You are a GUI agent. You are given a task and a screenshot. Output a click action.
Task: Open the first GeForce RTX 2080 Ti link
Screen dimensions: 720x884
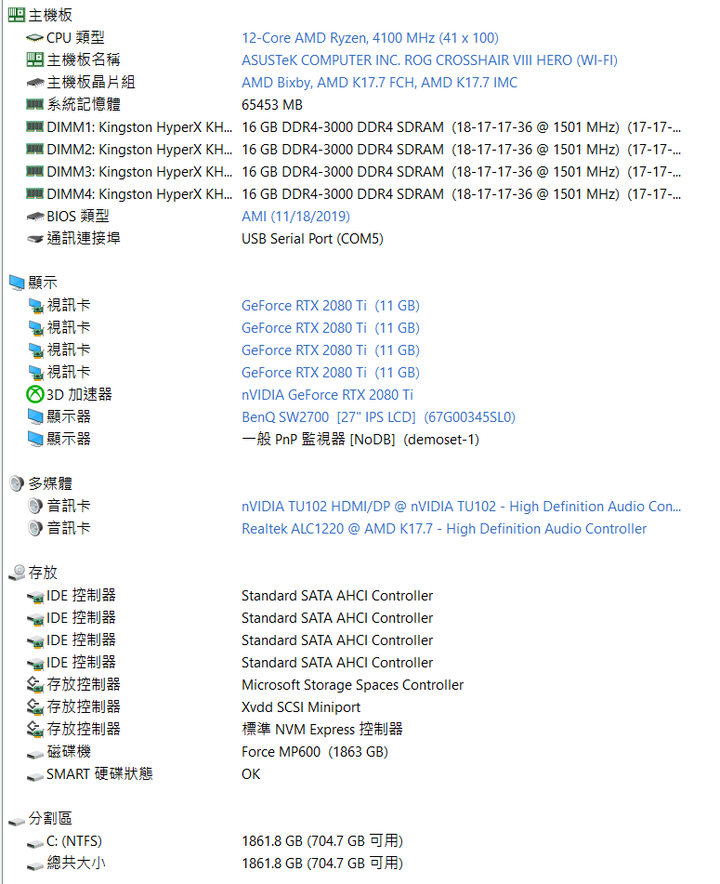click(x=330, y=306)
